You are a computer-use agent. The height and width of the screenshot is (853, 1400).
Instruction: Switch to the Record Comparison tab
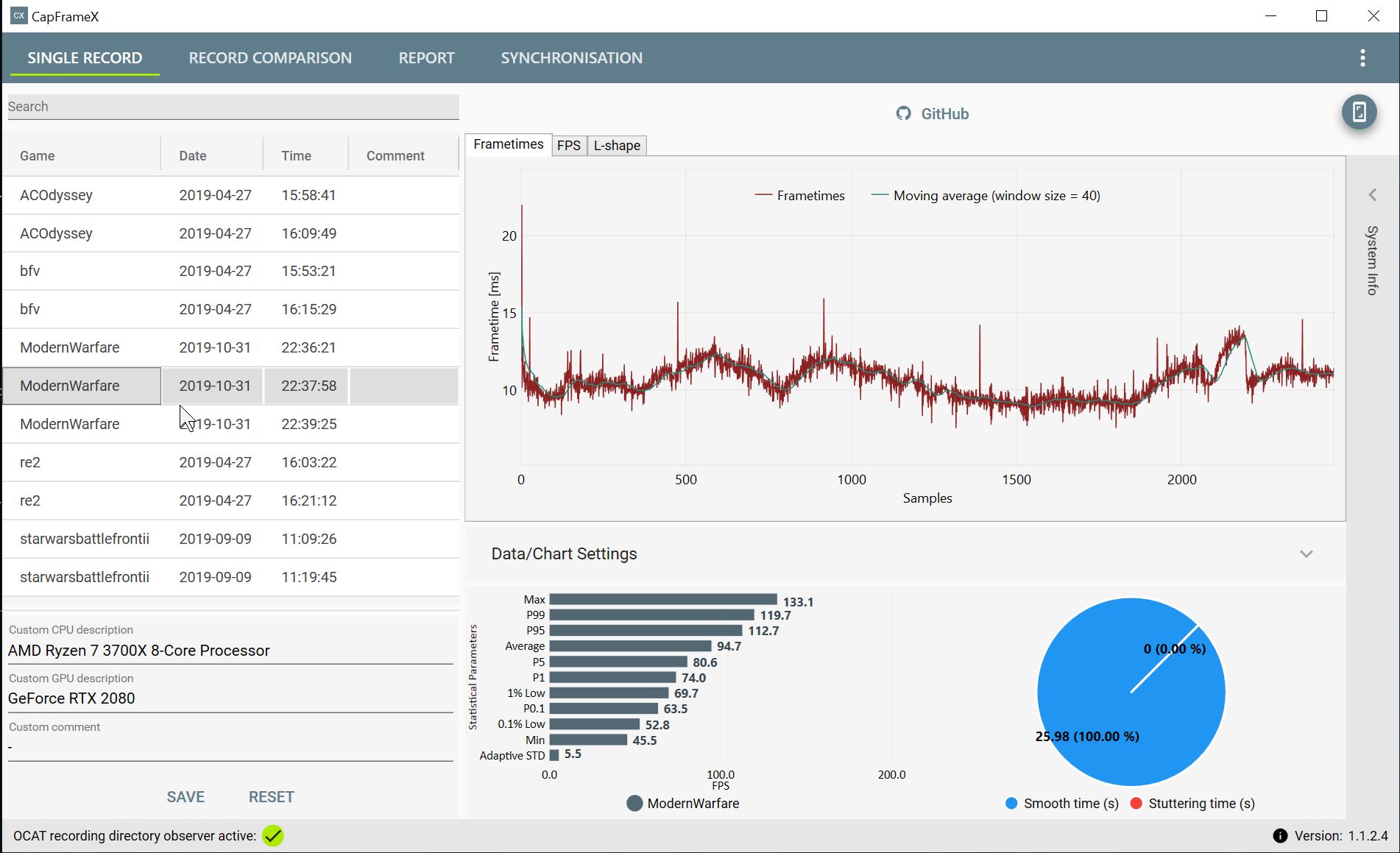point(270,58)
